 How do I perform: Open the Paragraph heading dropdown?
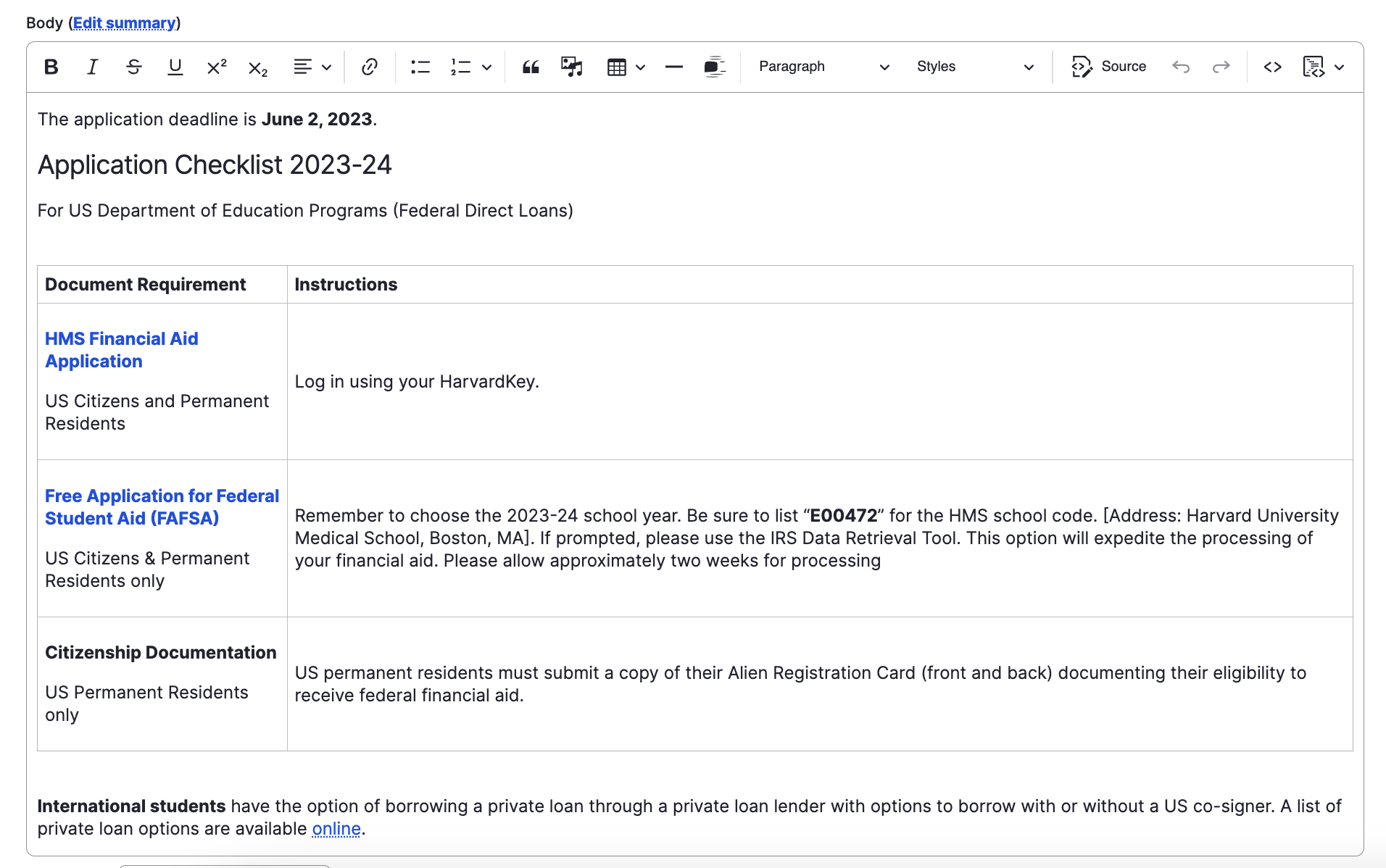pyautogui.click(x=823, y=67)
